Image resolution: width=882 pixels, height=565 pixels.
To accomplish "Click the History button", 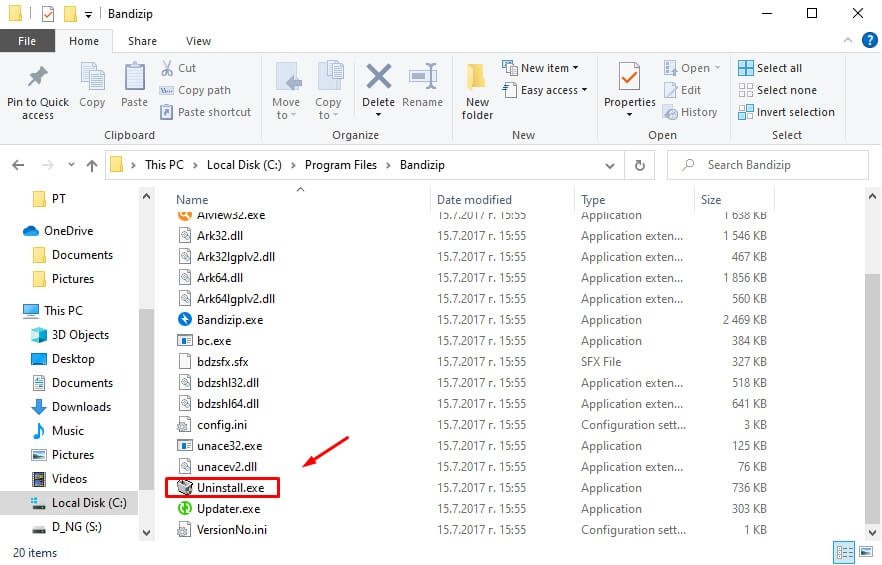I will click(x=690, y=112).
